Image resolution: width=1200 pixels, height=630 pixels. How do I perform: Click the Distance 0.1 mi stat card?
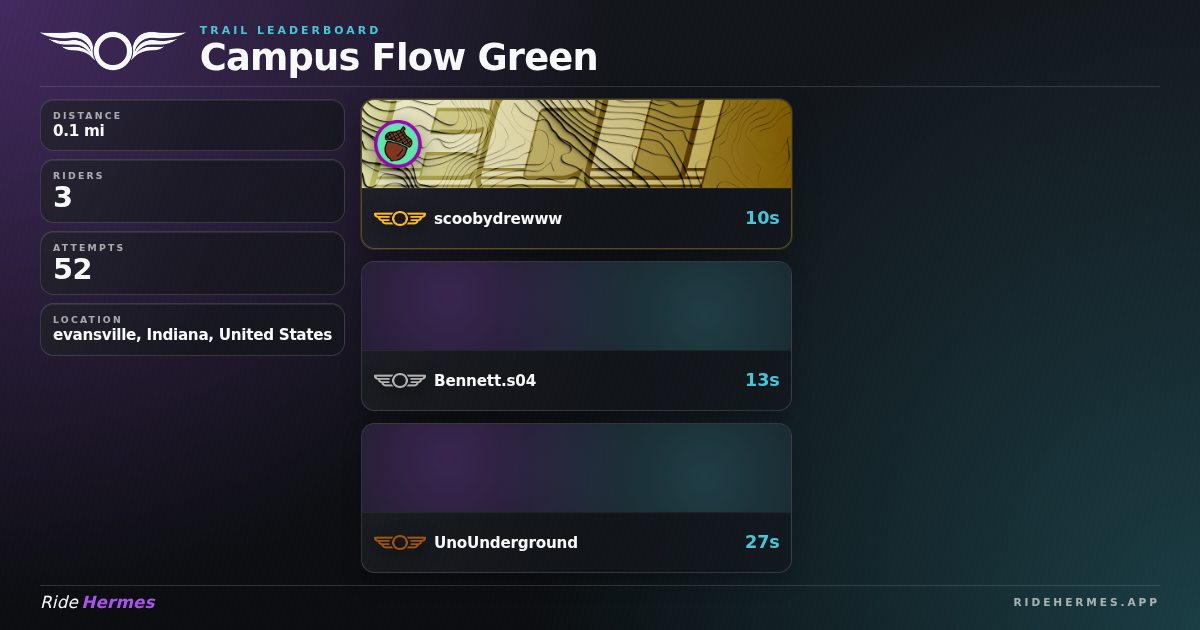tap(192, 125)
